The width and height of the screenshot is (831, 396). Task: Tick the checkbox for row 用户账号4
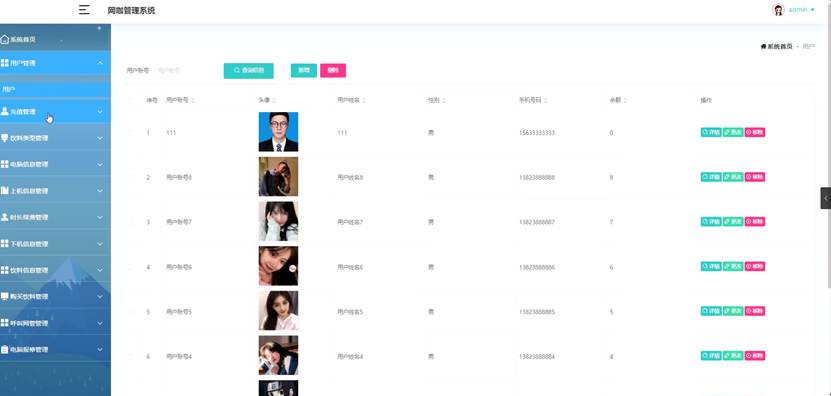point(130,356)
